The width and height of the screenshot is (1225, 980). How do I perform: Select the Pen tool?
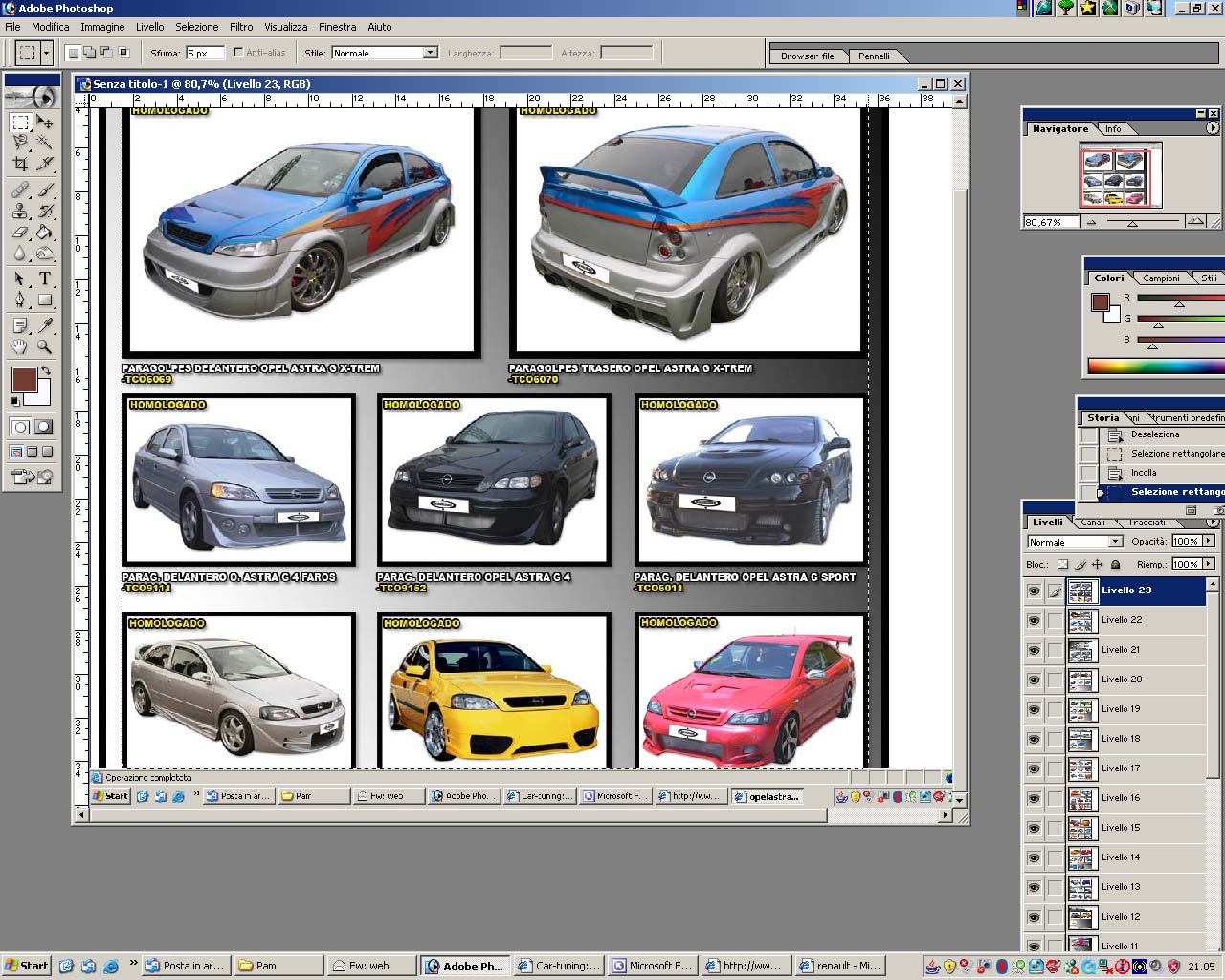20,300
